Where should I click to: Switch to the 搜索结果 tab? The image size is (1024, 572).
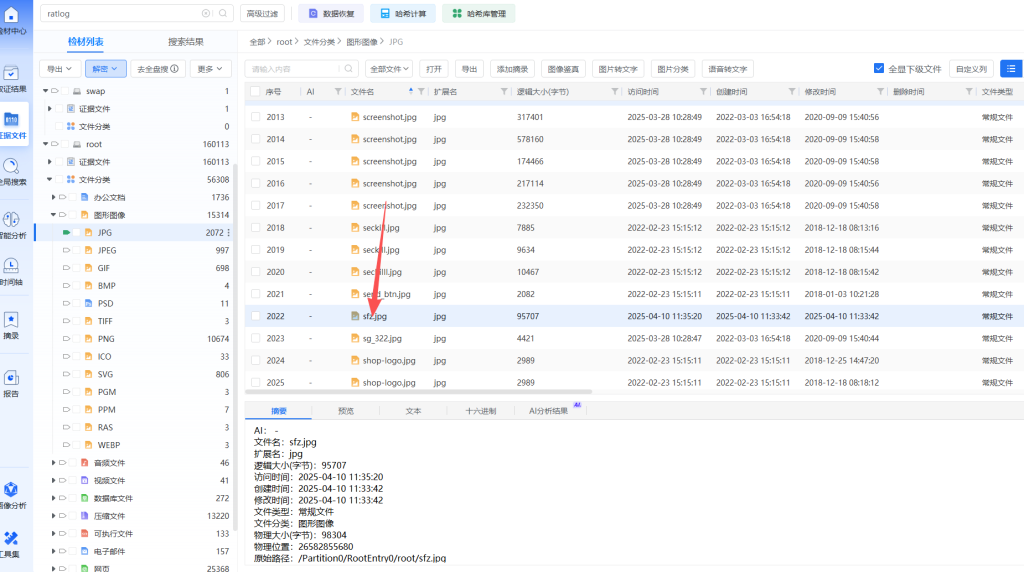tap(185, 42)
